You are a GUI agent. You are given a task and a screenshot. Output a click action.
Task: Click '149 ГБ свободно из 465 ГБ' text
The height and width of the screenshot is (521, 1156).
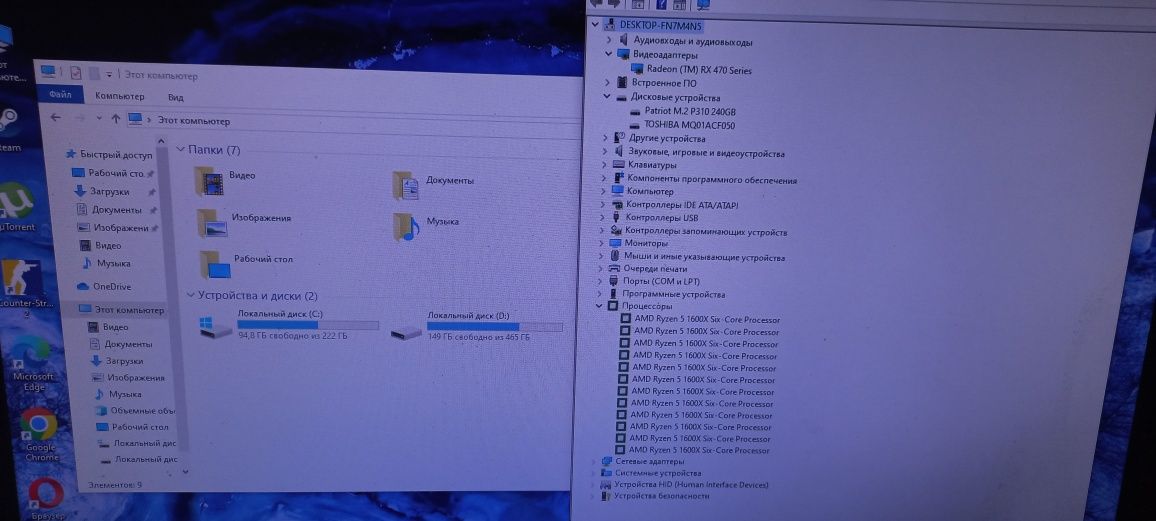point(478,337)
